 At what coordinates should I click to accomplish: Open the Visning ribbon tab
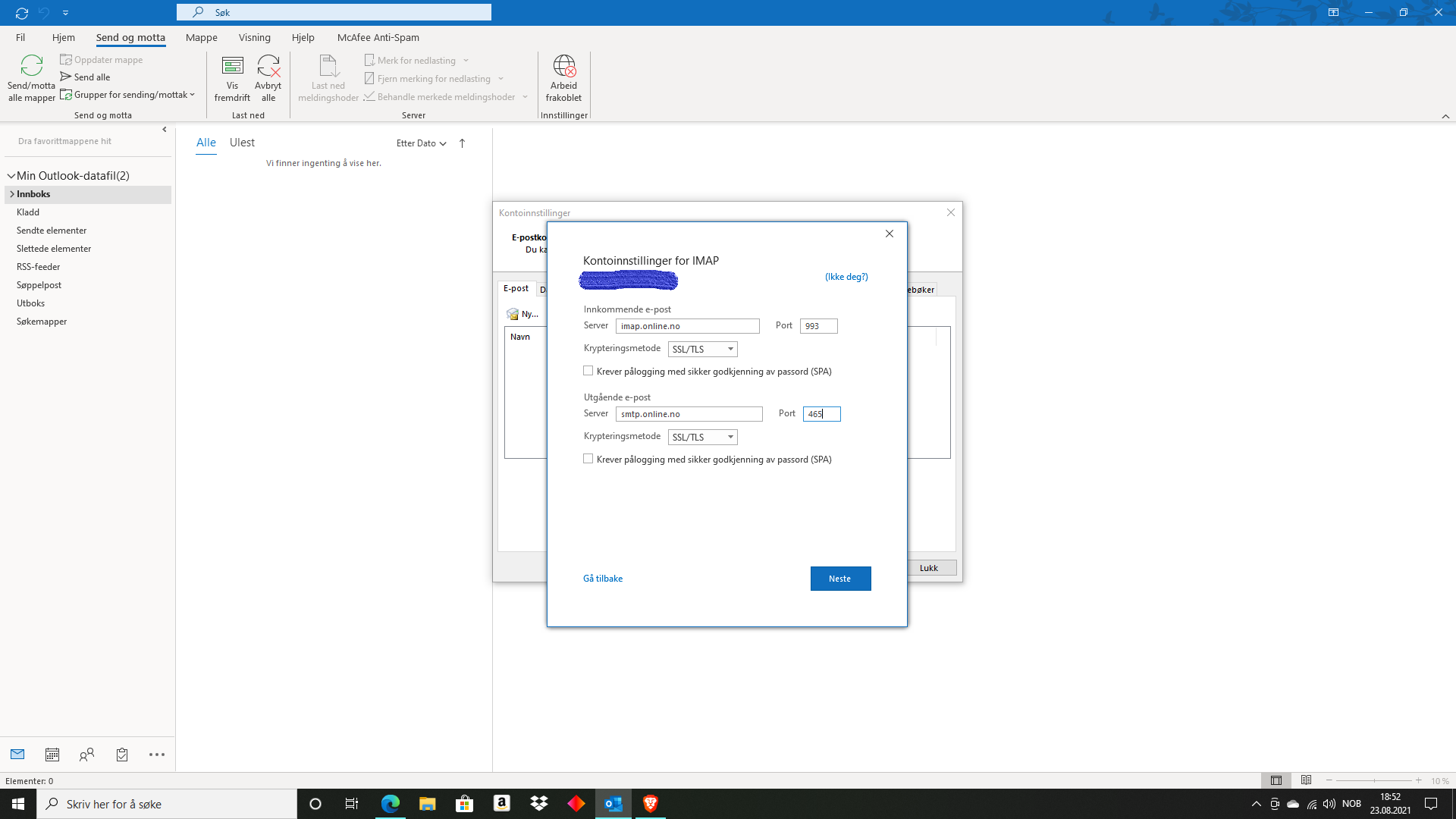tap(255, 37)
